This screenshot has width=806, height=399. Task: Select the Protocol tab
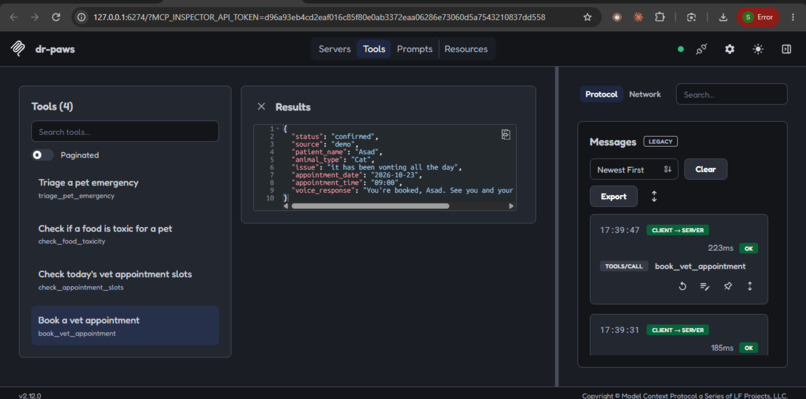[601, 94]
